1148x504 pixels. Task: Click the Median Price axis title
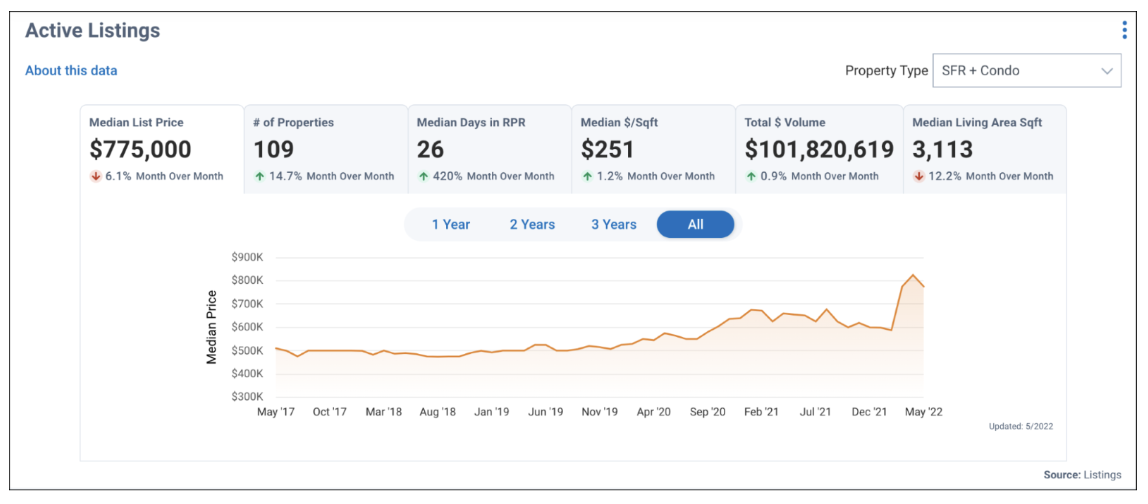click(212, 327)
